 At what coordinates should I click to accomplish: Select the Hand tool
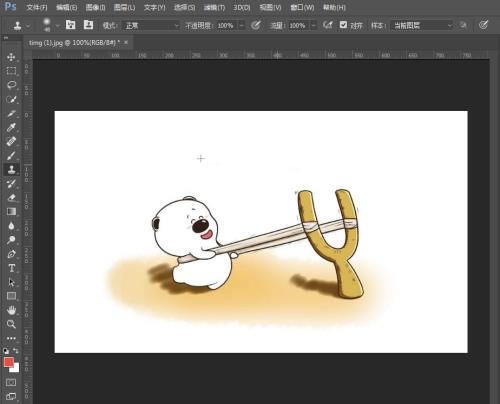click(x=11, y=310)
